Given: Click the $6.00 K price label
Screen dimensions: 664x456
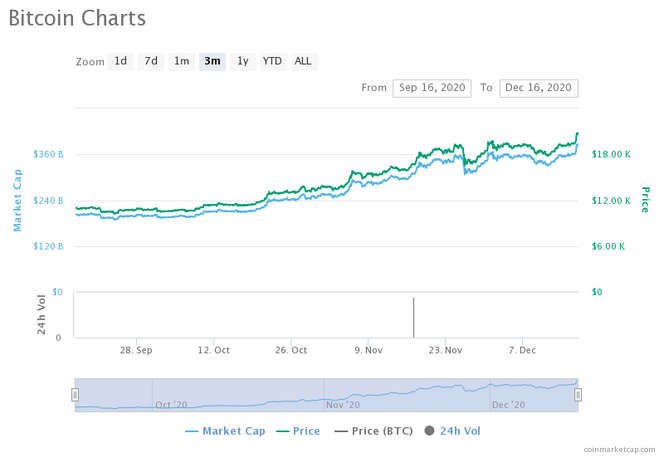Looking at the screenshot, I should 608,246.
